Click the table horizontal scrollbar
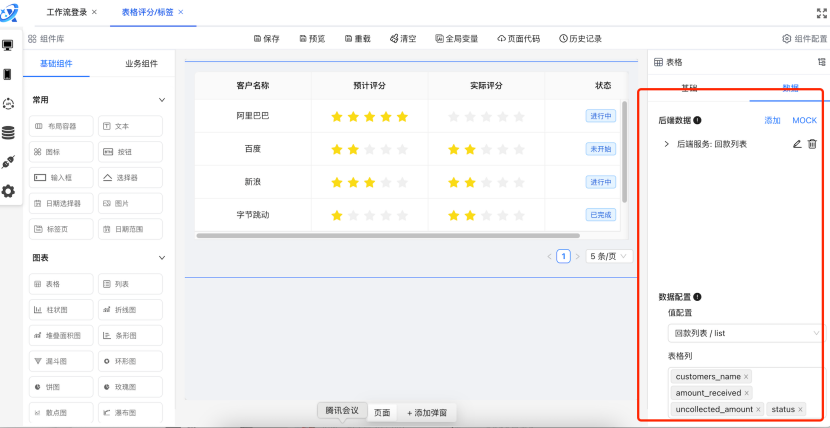 (387, 235)
